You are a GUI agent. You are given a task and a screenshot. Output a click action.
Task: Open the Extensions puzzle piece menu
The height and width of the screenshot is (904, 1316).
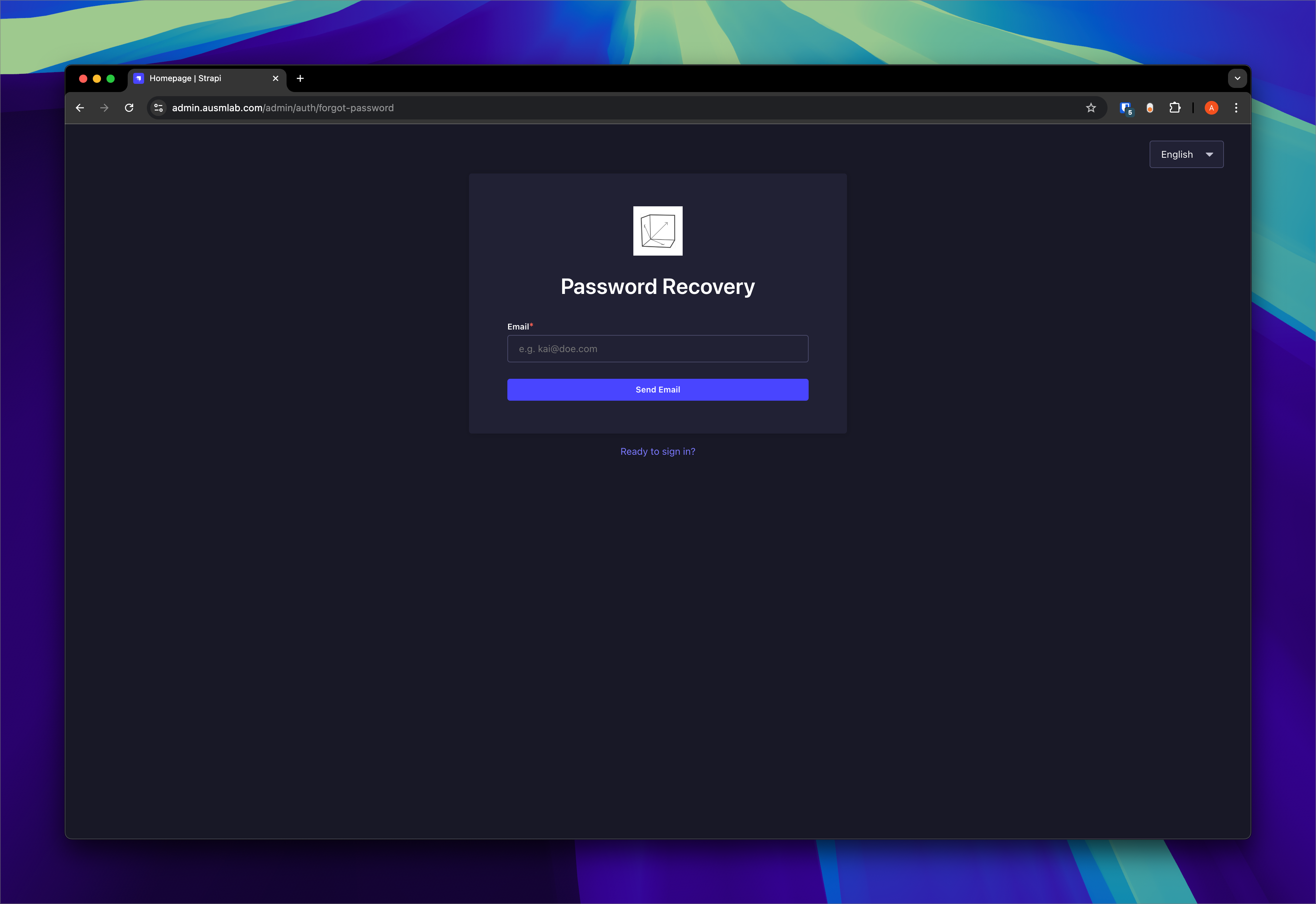point(1174,108)
